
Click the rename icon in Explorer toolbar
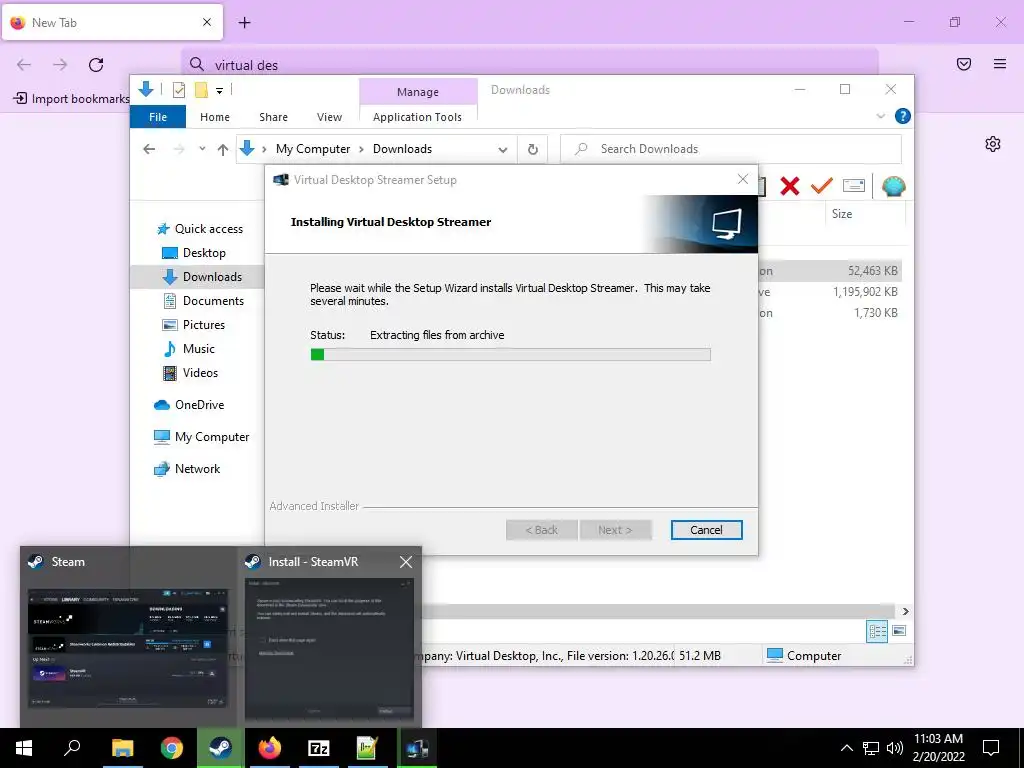pos(854,186)
